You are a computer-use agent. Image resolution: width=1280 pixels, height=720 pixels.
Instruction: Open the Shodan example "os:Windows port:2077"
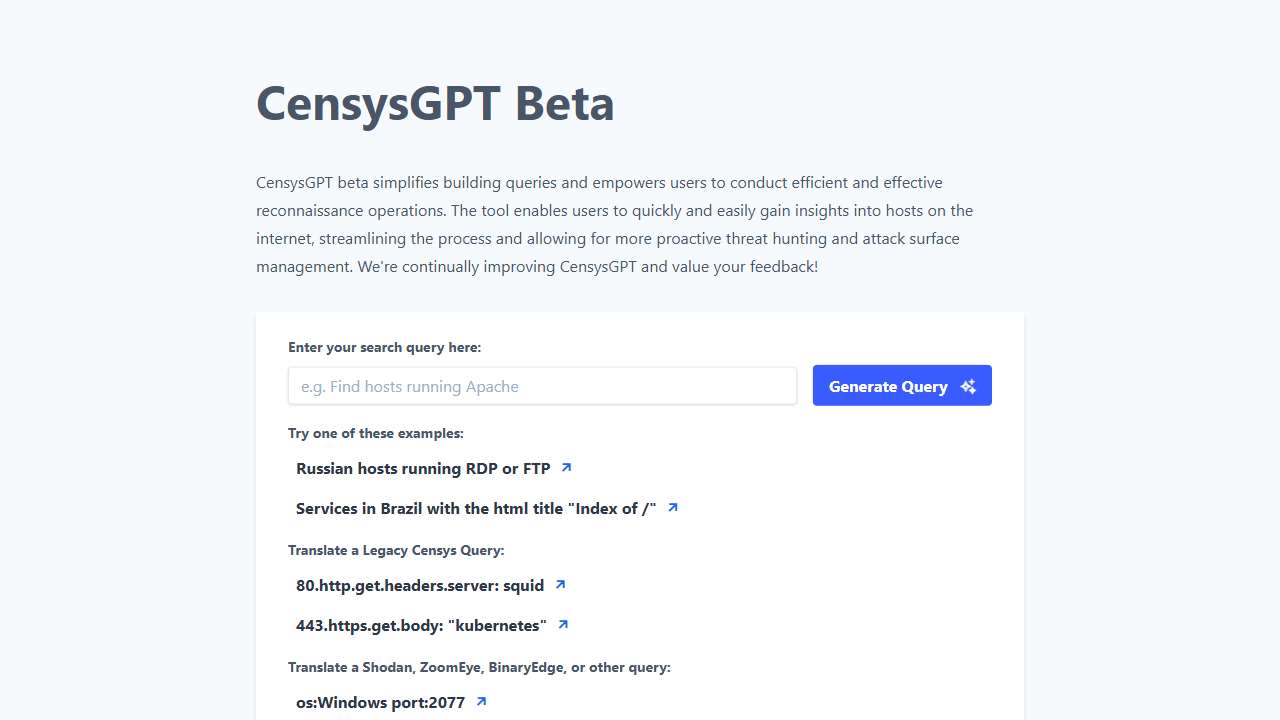[x=379, y=702]
